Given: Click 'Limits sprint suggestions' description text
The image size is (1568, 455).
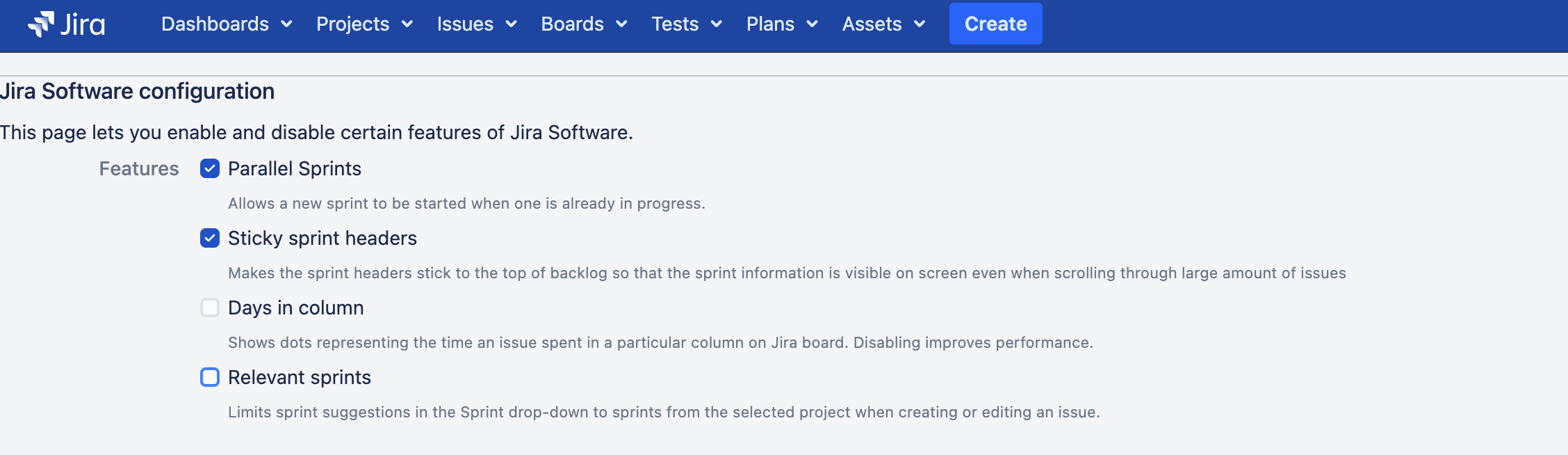Looking at the screenshot, I should pos(664,412).
